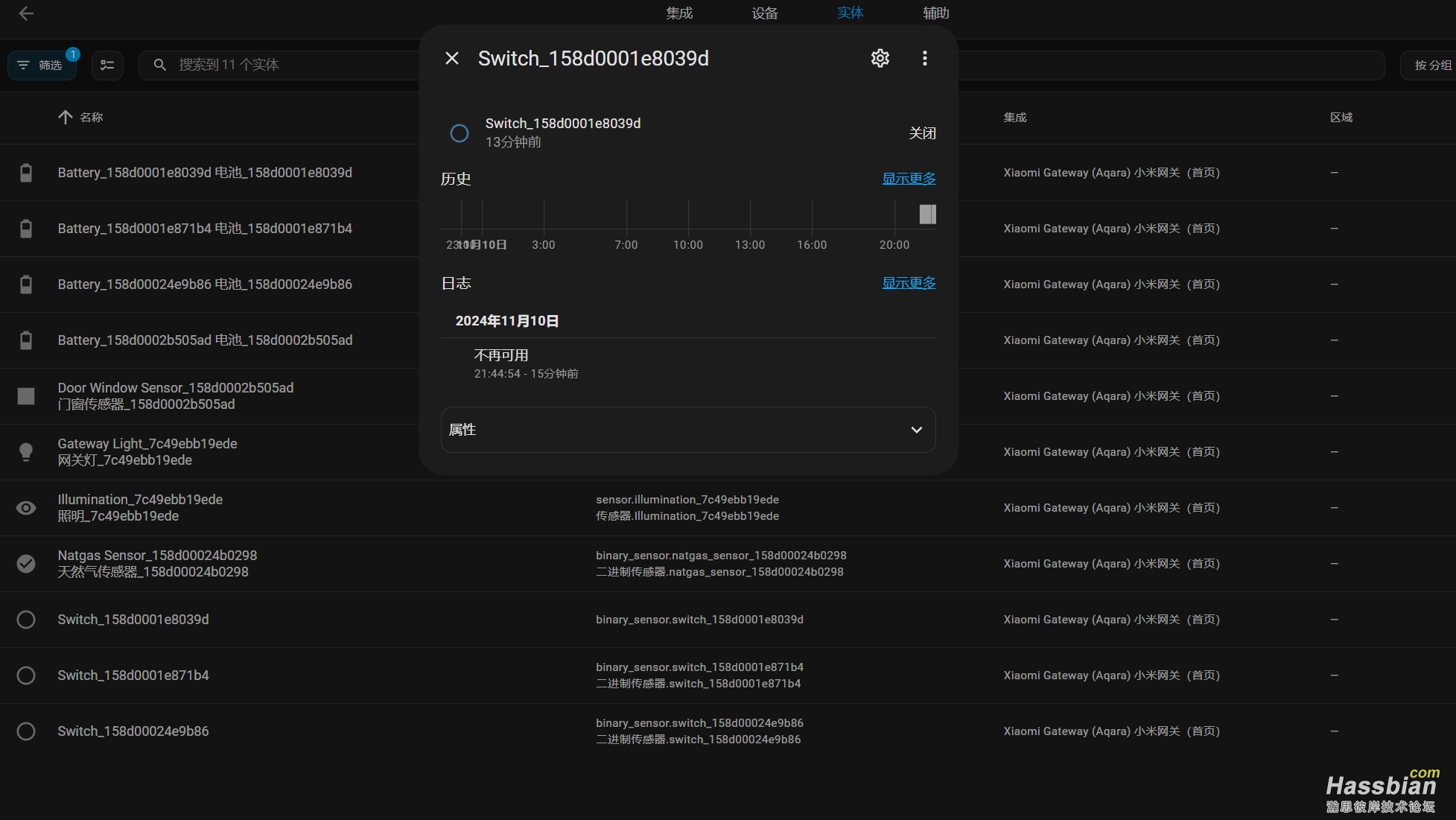The width and height of the screenshot is (1456, 820).
Task: Open the Battery_158d0002b505ad entity row
Action: (x=205, y=340)
